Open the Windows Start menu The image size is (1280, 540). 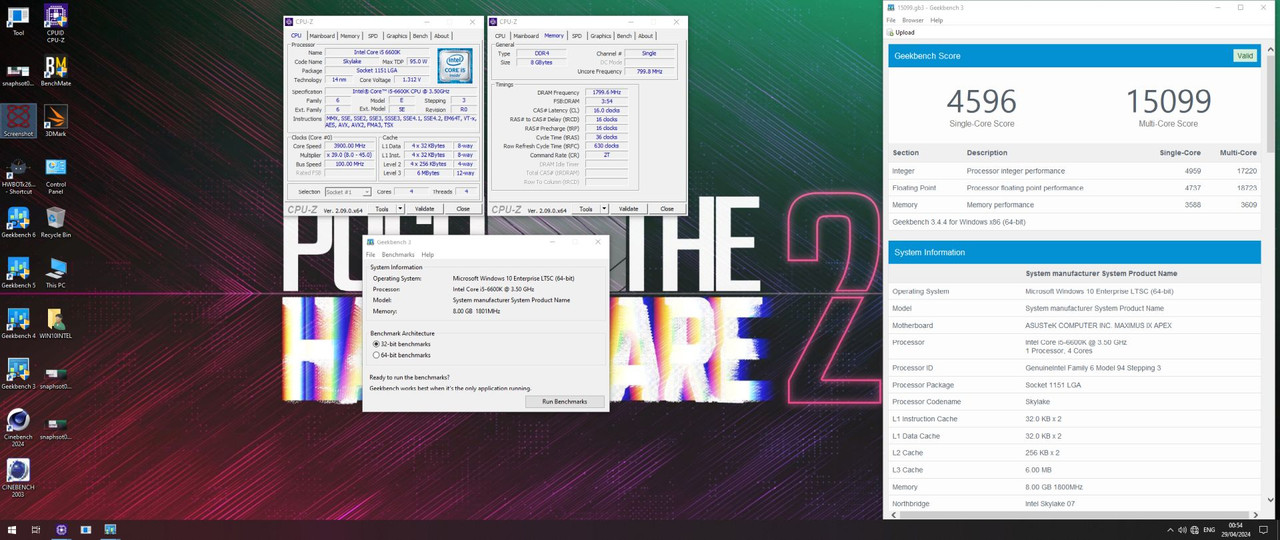pos(12,529)
